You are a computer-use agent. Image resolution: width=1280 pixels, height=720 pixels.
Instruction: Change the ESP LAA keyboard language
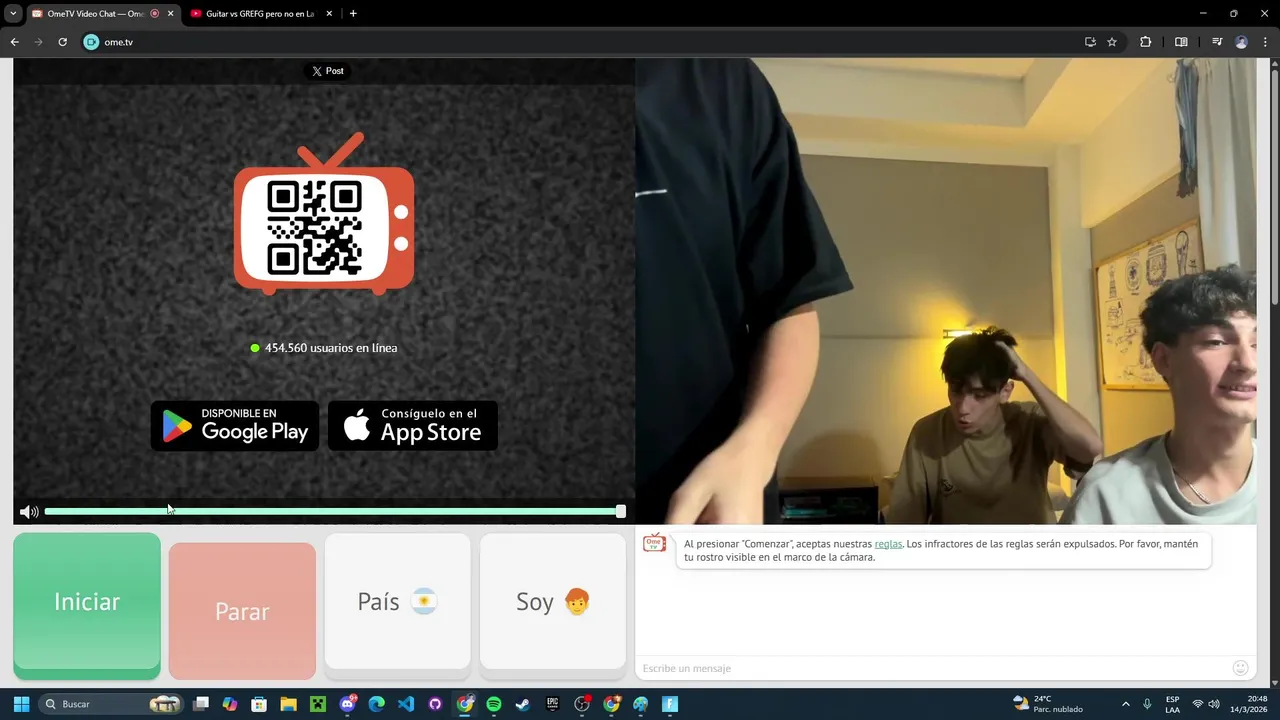pos(1172,704)
